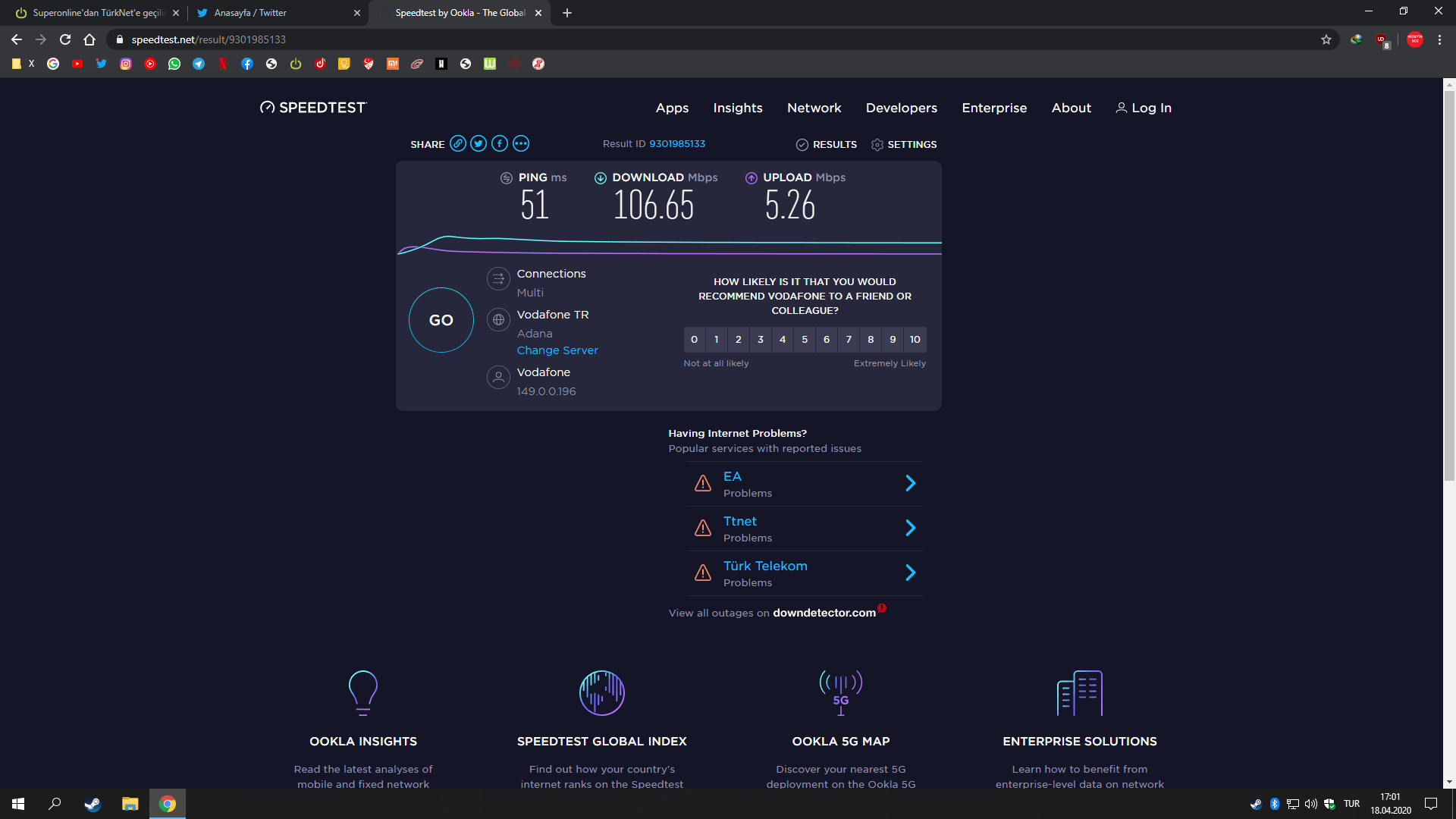Expand Ttnet problems chevron

point(911,529)
